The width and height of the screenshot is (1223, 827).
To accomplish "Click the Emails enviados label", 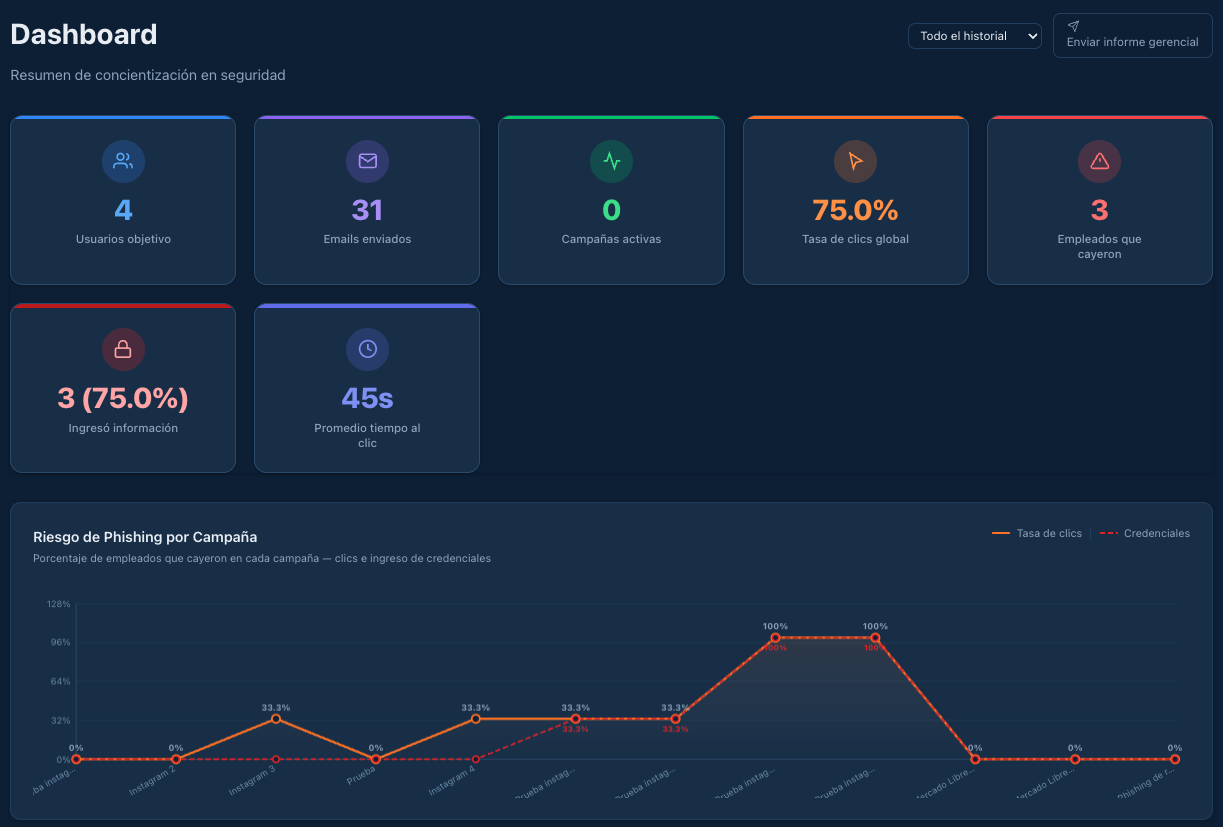I will (367, 239).
